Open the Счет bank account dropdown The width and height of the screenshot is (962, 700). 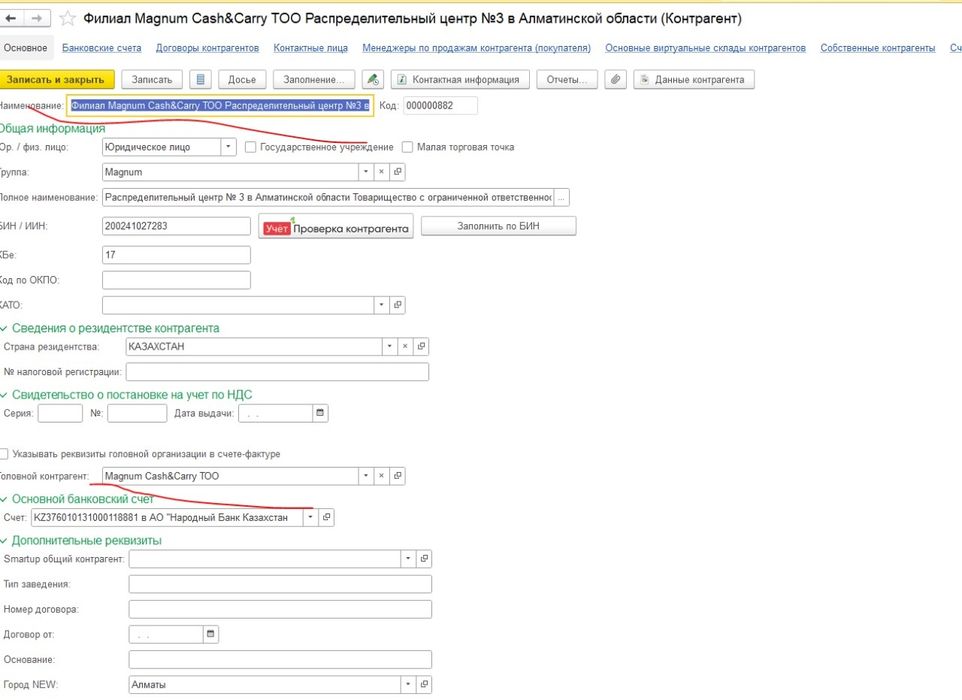click(x=310, y=517)
